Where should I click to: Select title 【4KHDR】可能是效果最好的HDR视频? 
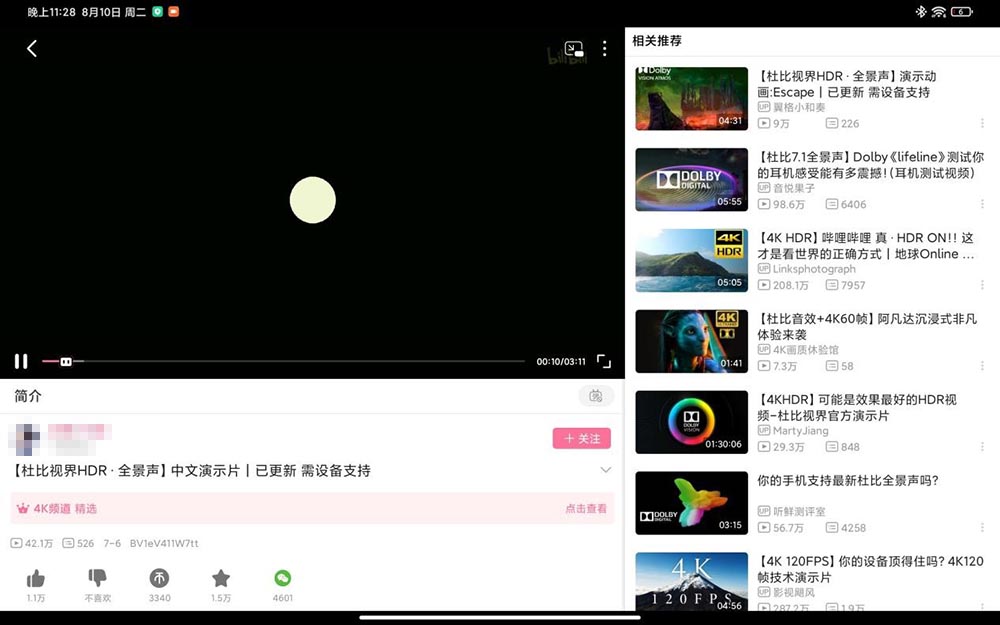pos(857,408)
